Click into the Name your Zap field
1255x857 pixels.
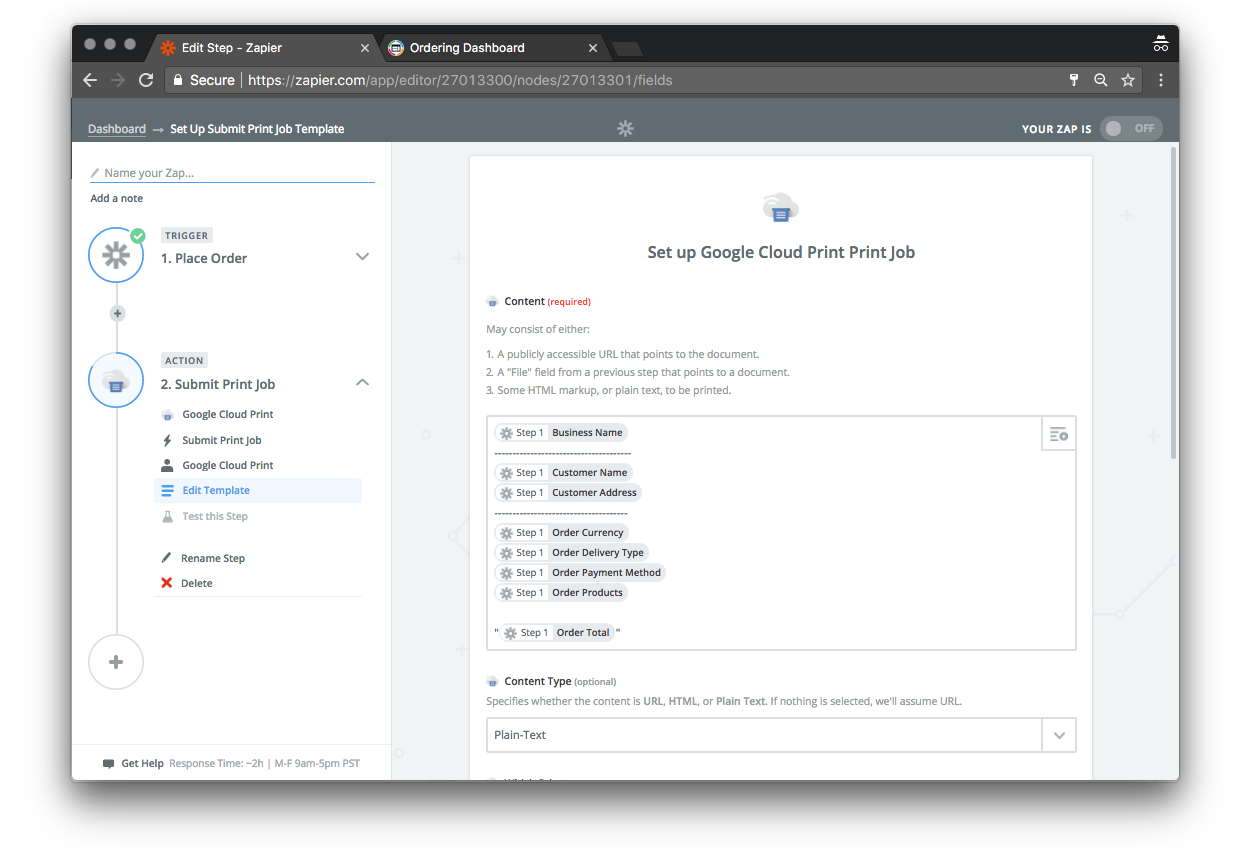point(232,173)
